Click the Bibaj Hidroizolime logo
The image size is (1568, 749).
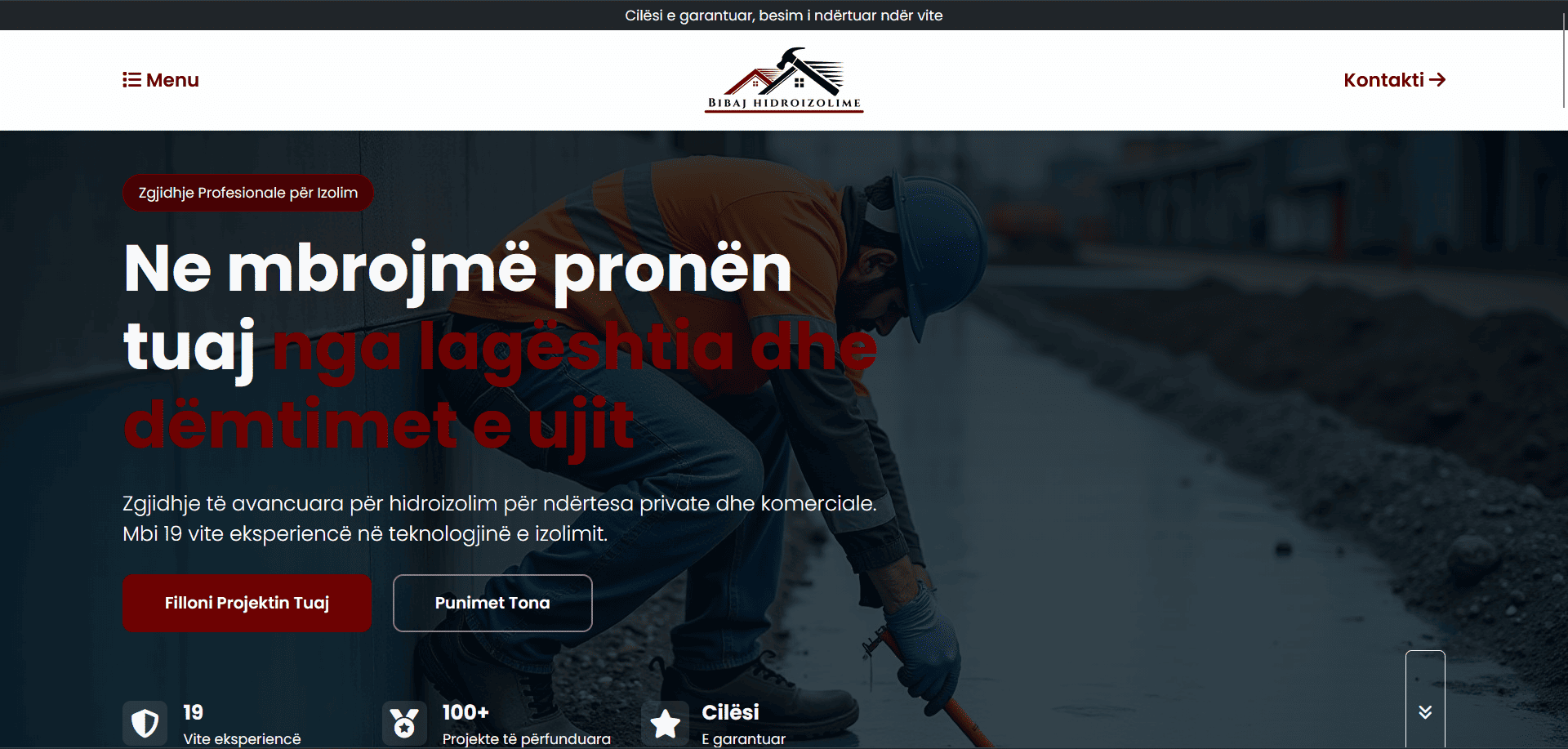tap(784, 80)
